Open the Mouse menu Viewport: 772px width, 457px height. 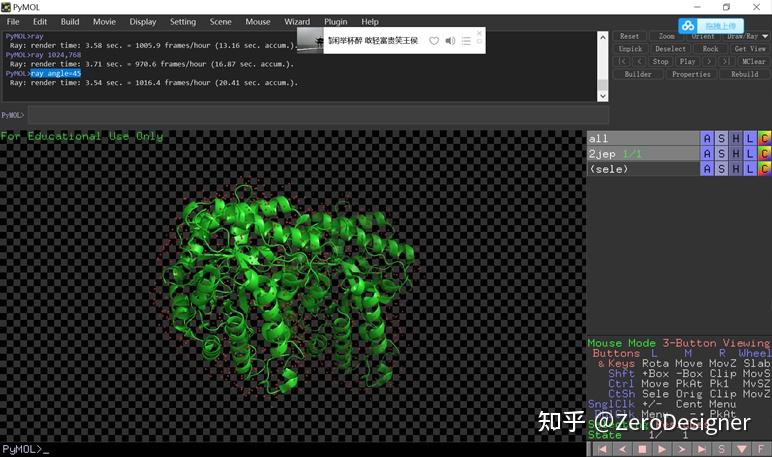[257, 22]
